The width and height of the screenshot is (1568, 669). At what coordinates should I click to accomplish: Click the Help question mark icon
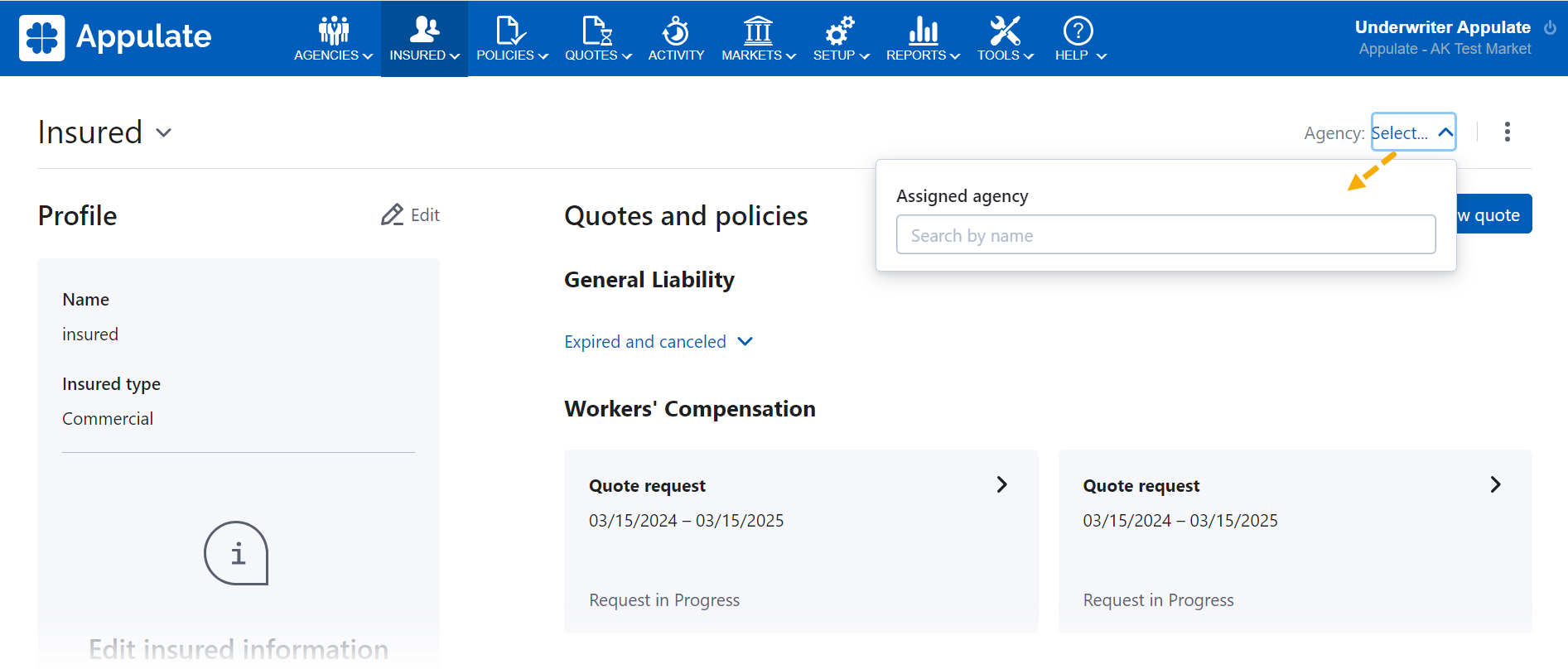[x=1078, y=31]
